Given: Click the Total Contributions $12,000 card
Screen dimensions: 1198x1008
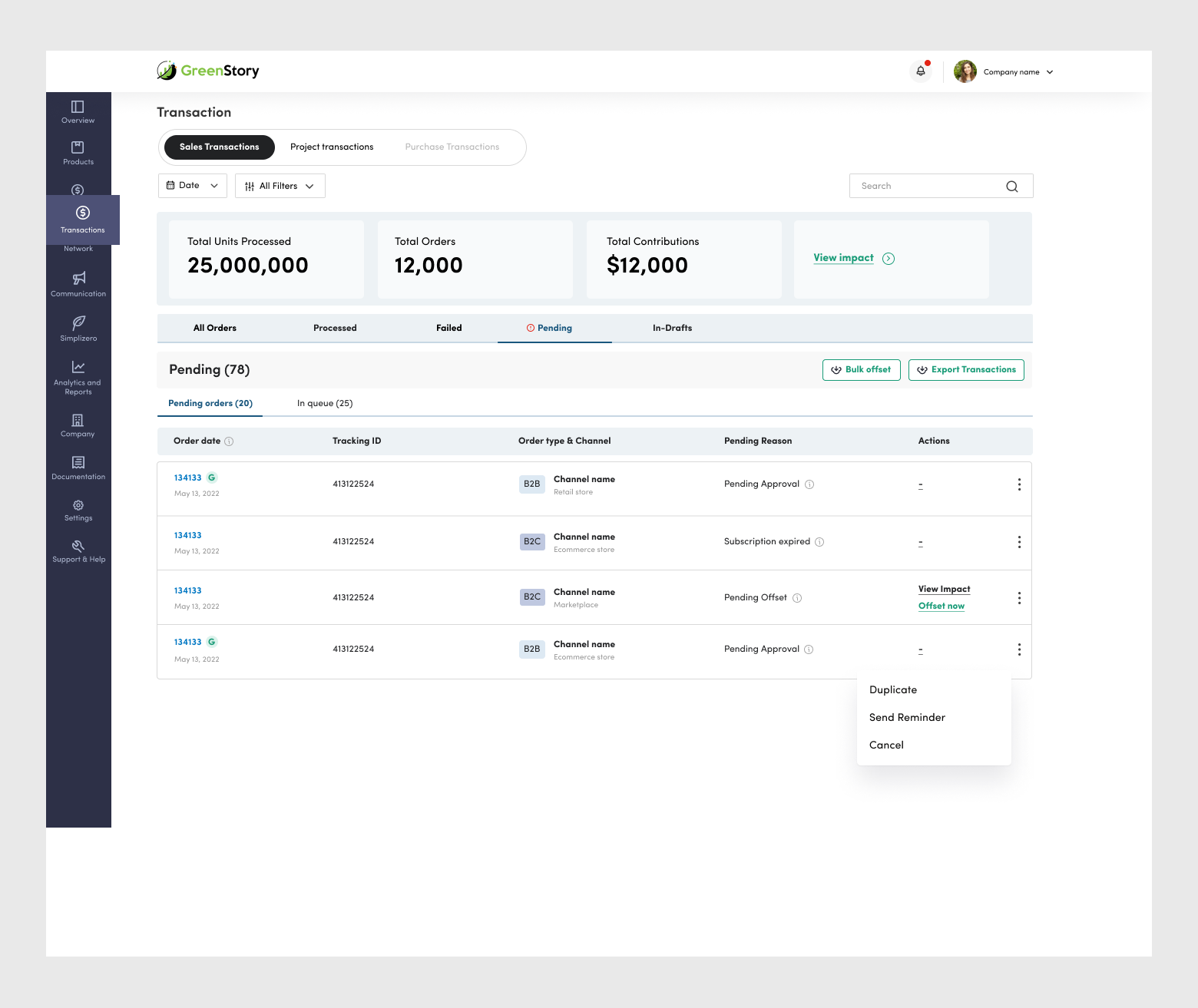Looking at the screenshot, I should (x=684, y=259).
